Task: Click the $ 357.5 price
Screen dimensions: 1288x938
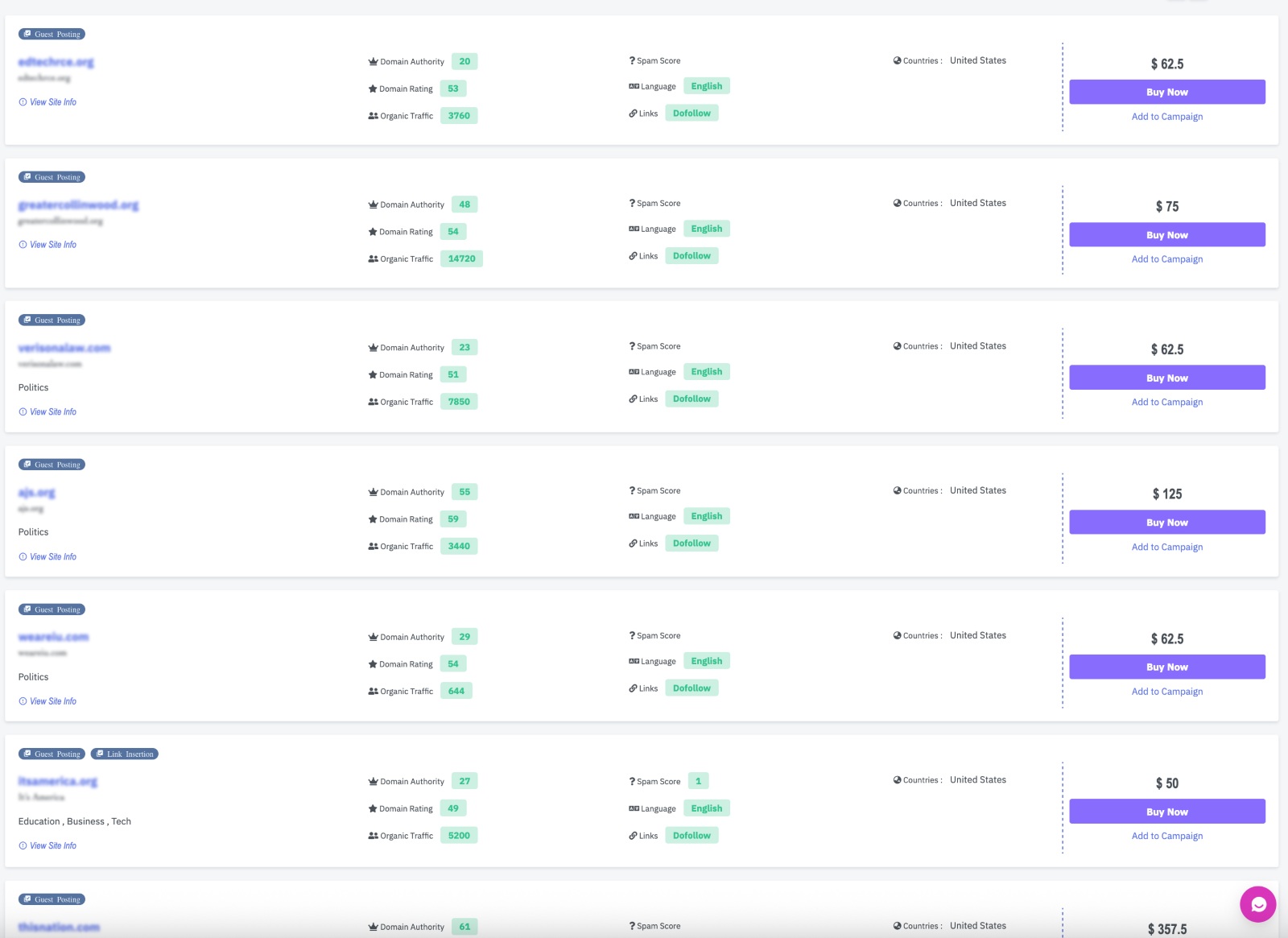Action: click(1167, 929)
